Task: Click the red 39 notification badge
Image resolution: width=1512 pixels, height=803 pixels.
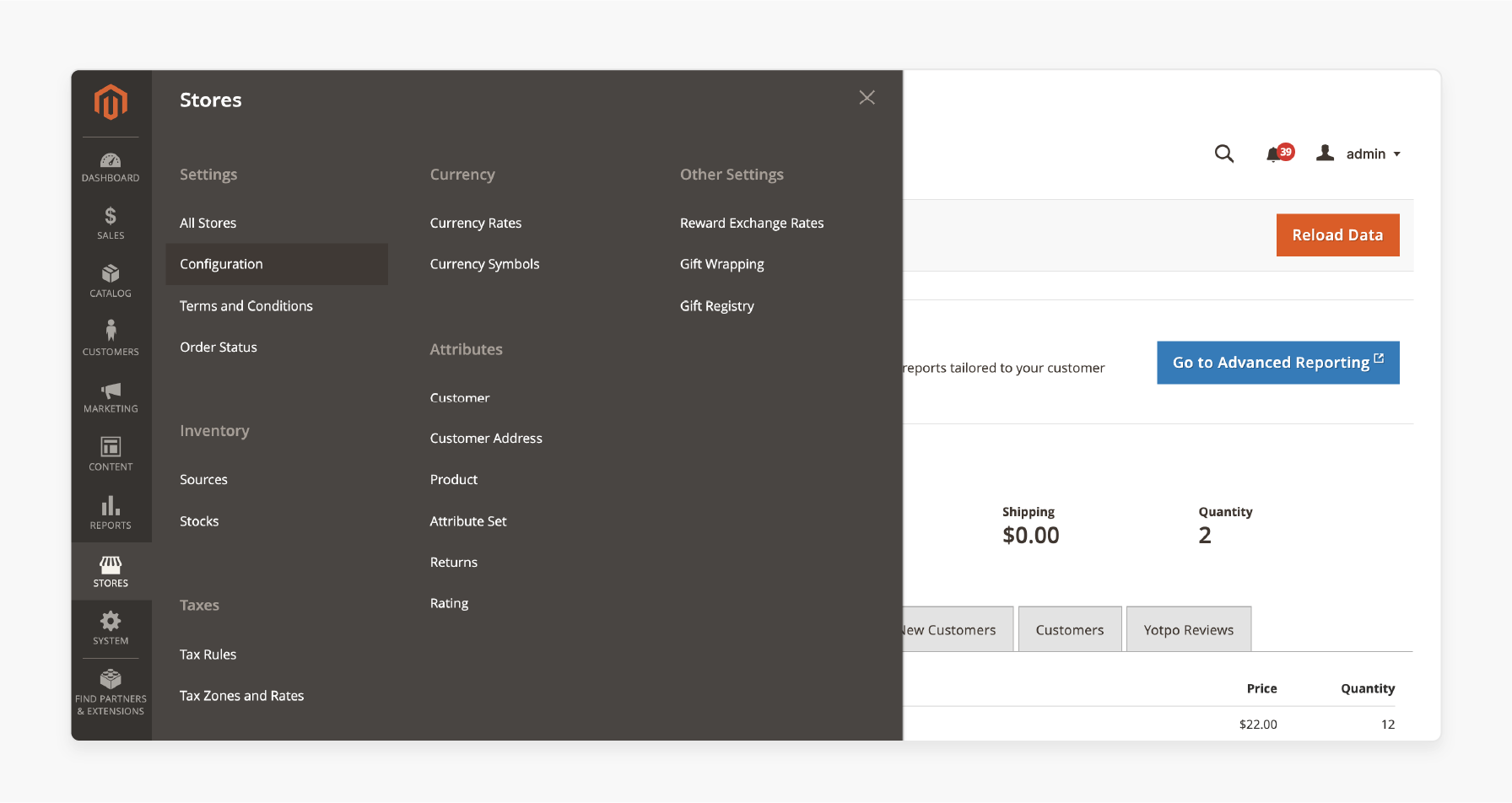Action: coord(1286,152)
